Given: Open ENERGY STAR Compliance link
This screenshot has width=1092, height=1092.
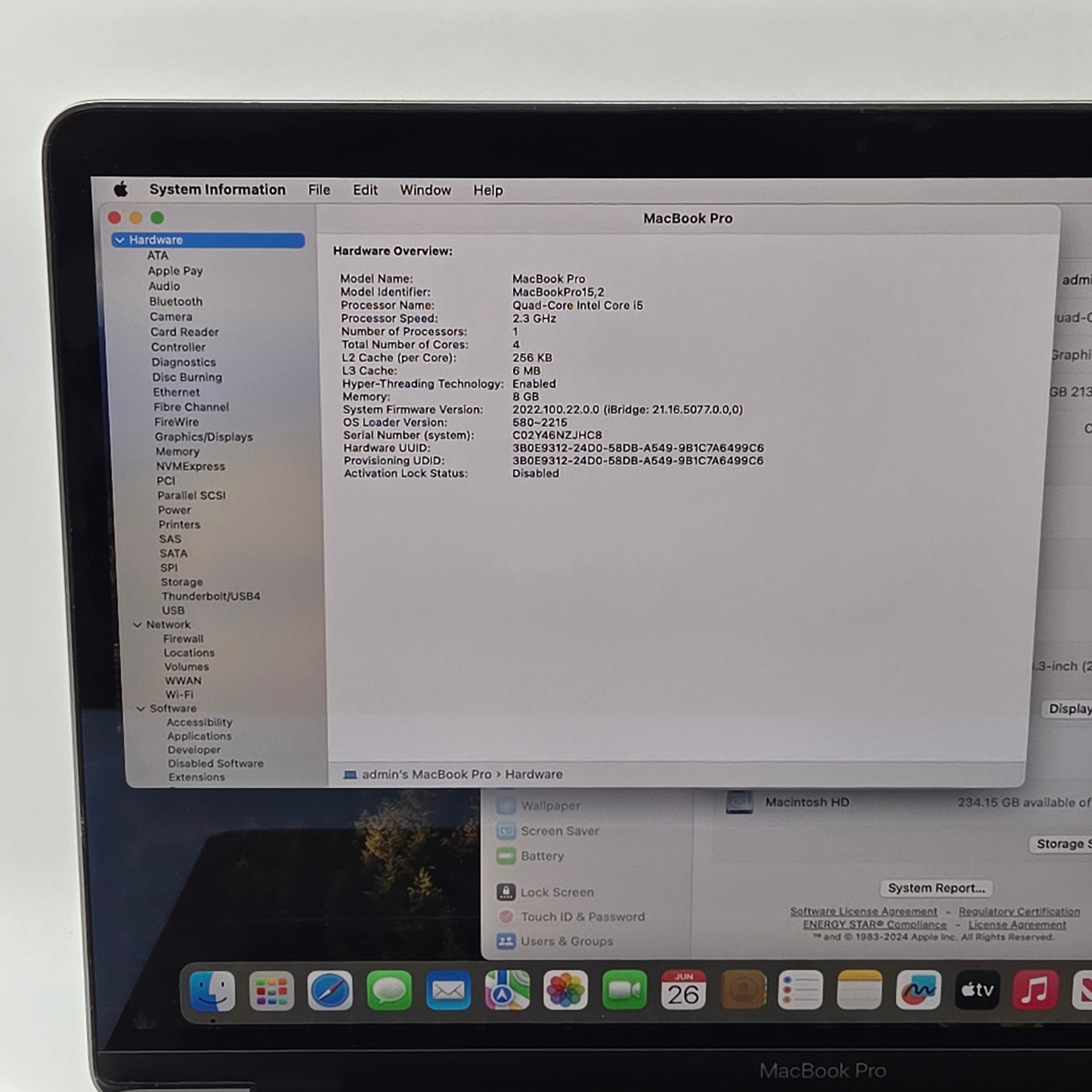Looking at the screenshot, I should [x=874, y=924].
